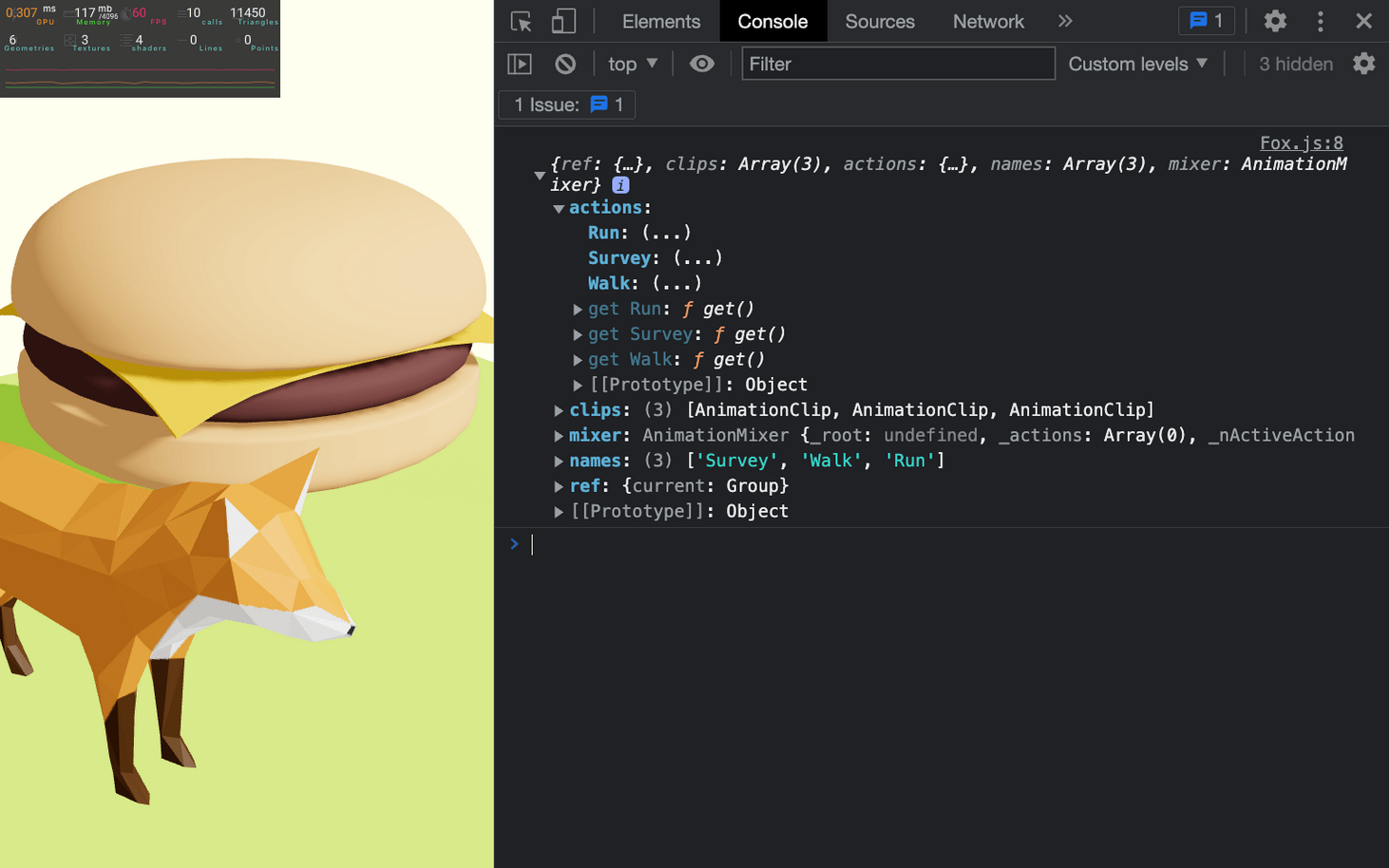Toggle the device toolbar icon
Image resolution: width=1389 pixels, height=868 pixels.
click(563, 21)
